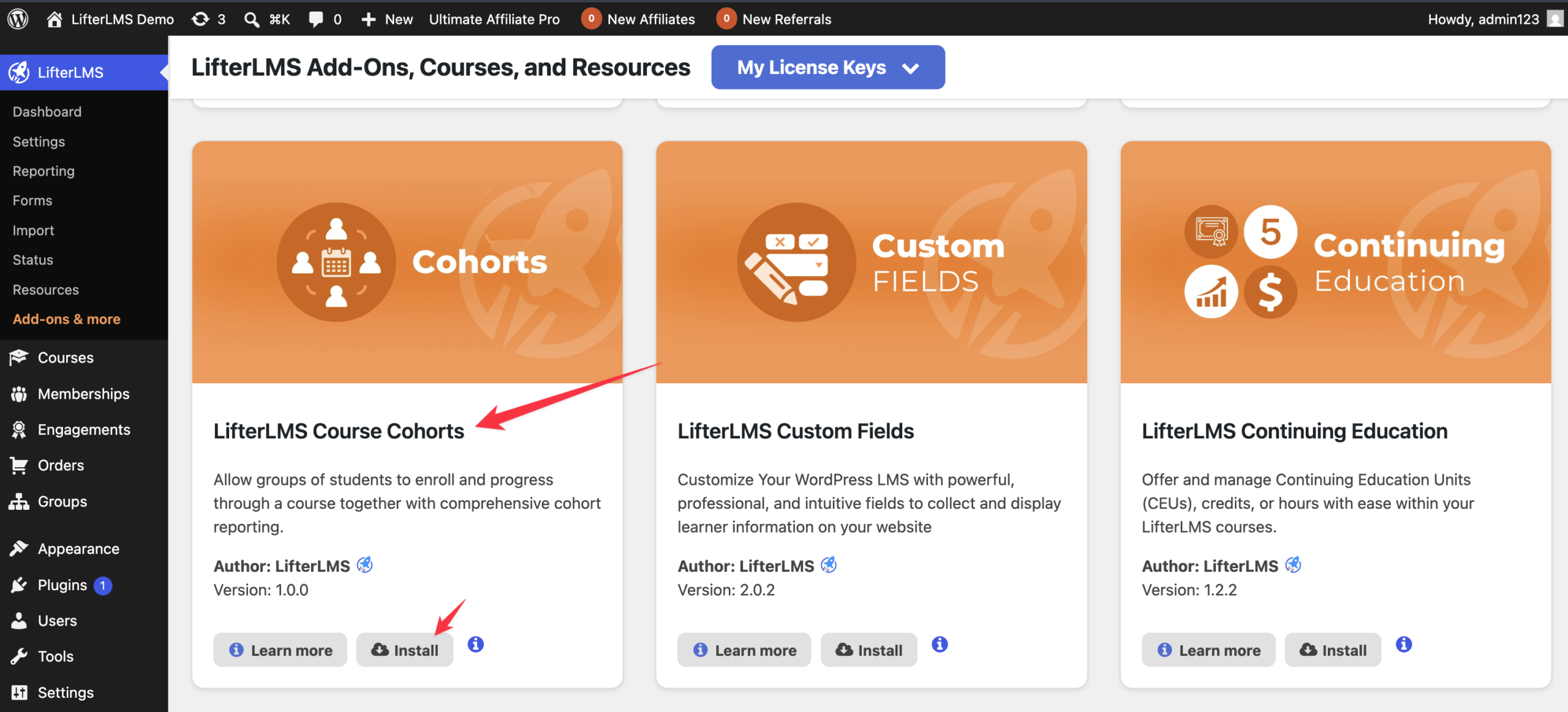This screenshot has height=712, width=1568.
Task: Open the LifterLMS top-level sidebar menu
Action: coord(84,72)
